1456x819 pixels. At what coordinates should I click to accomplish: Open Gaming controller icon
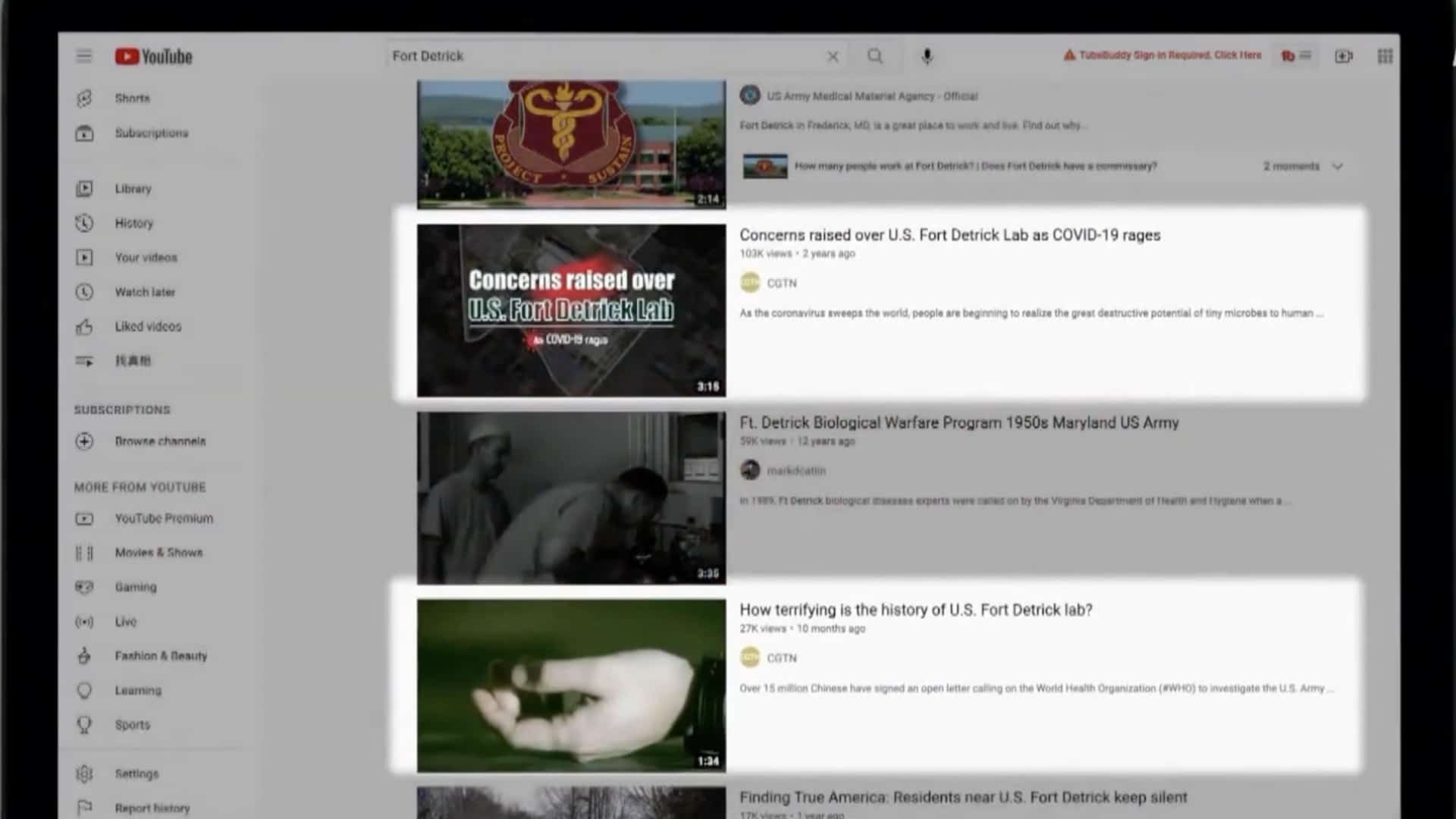click(x=84, y=587)
